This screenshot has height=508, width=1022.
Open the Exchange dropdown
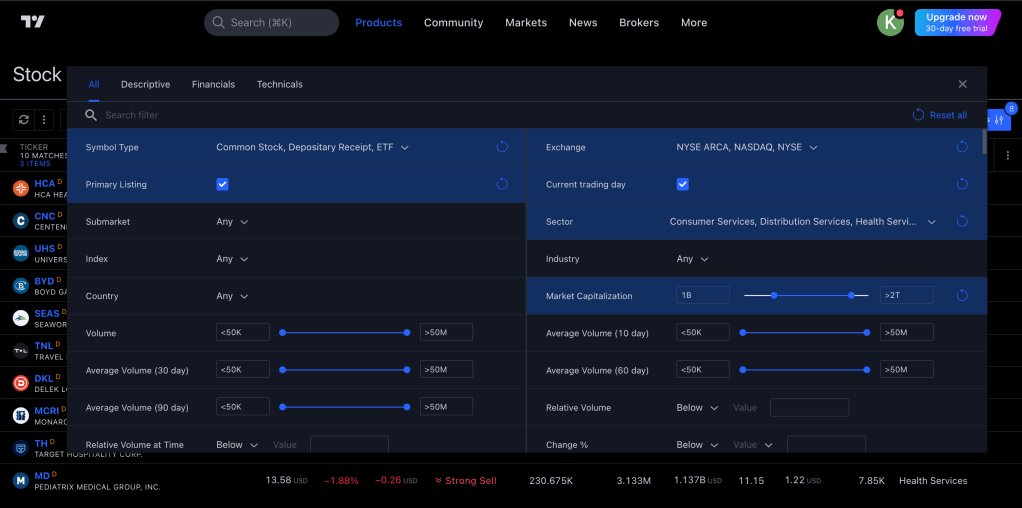pos(746,147)
